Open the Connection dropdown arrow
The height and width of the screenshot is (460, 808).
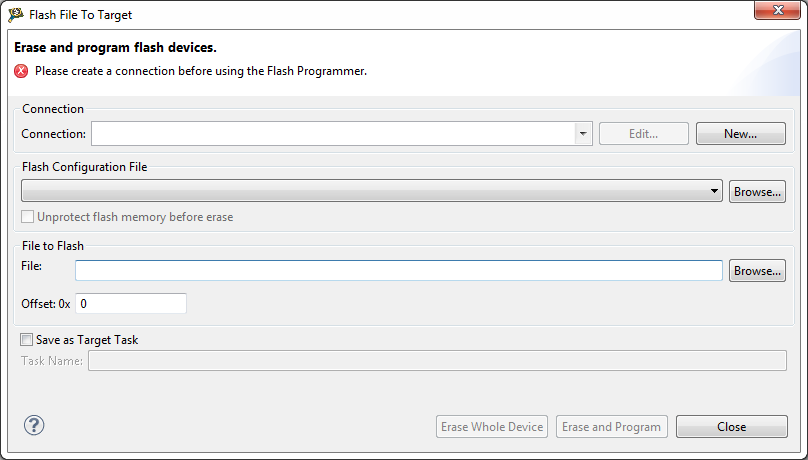tap(583, 134)
